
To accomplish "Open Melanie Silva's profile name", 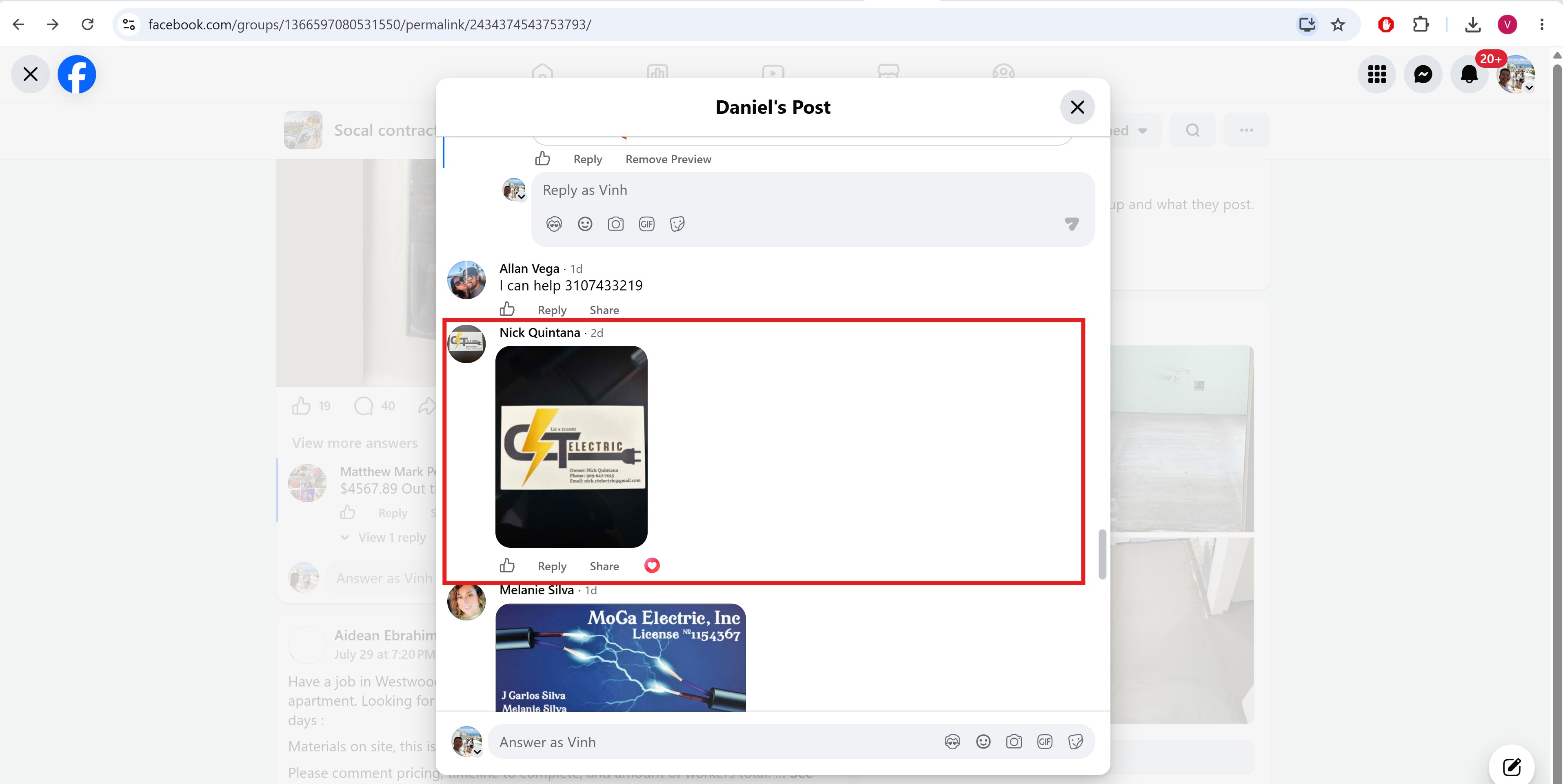I will [x=536, y=590].
